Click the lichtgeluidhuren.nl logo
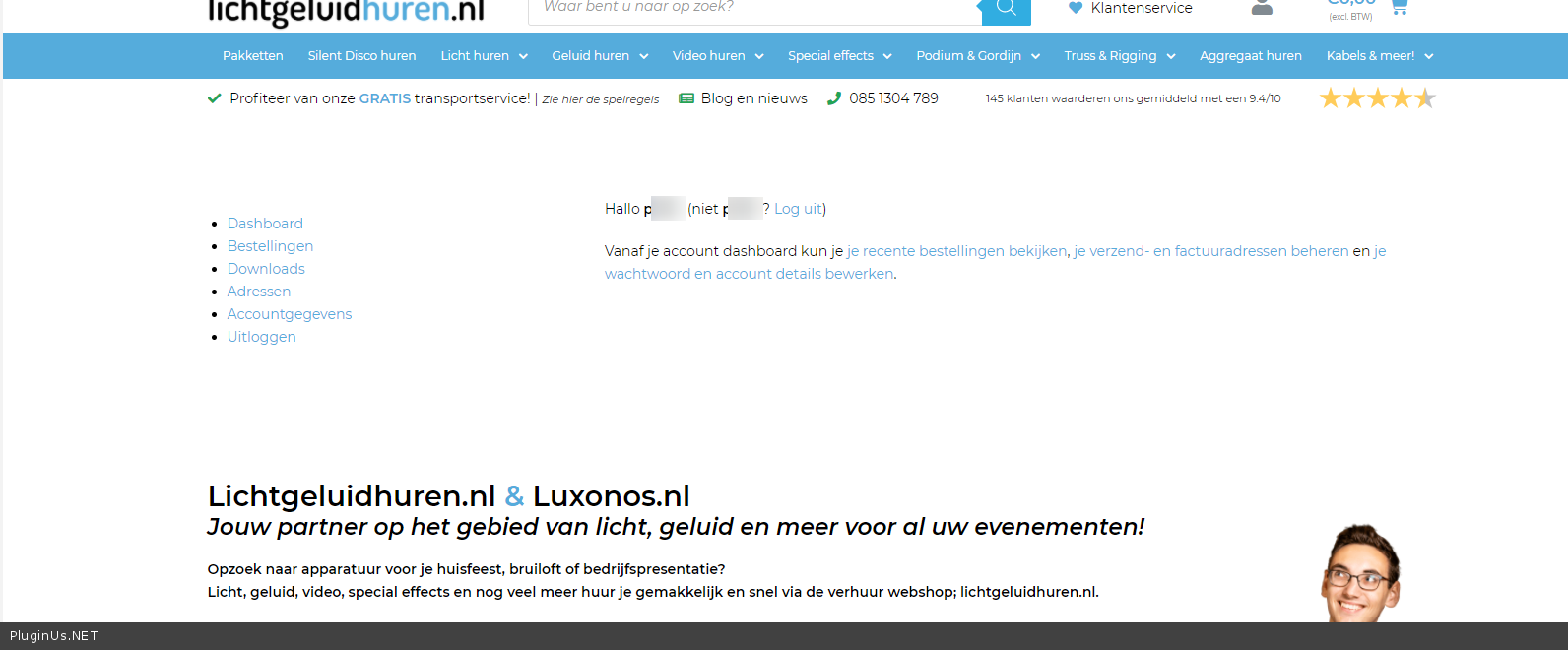 (x=346, y=12)
